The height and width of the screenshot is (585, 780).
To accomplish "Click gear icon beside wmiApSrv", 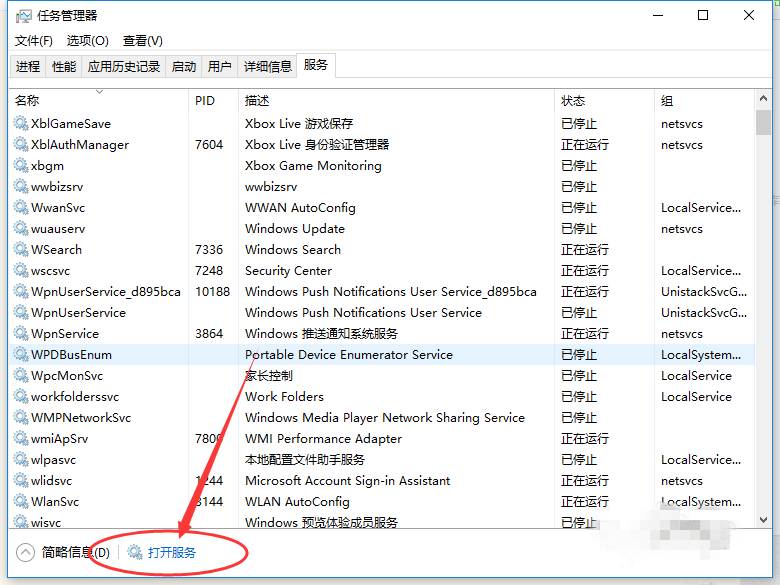I will point(21,438).
